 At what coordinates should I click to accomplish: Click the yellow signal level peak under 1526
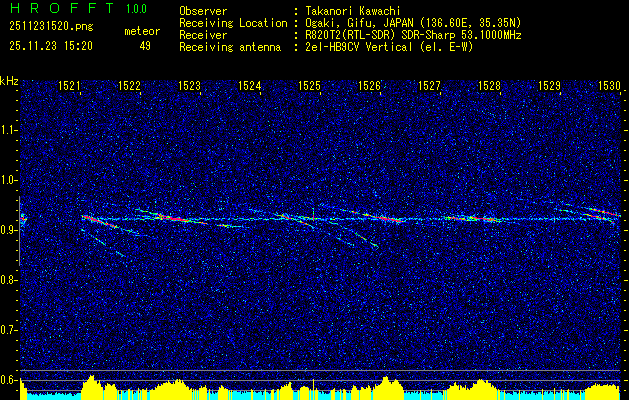pos(386,388)
